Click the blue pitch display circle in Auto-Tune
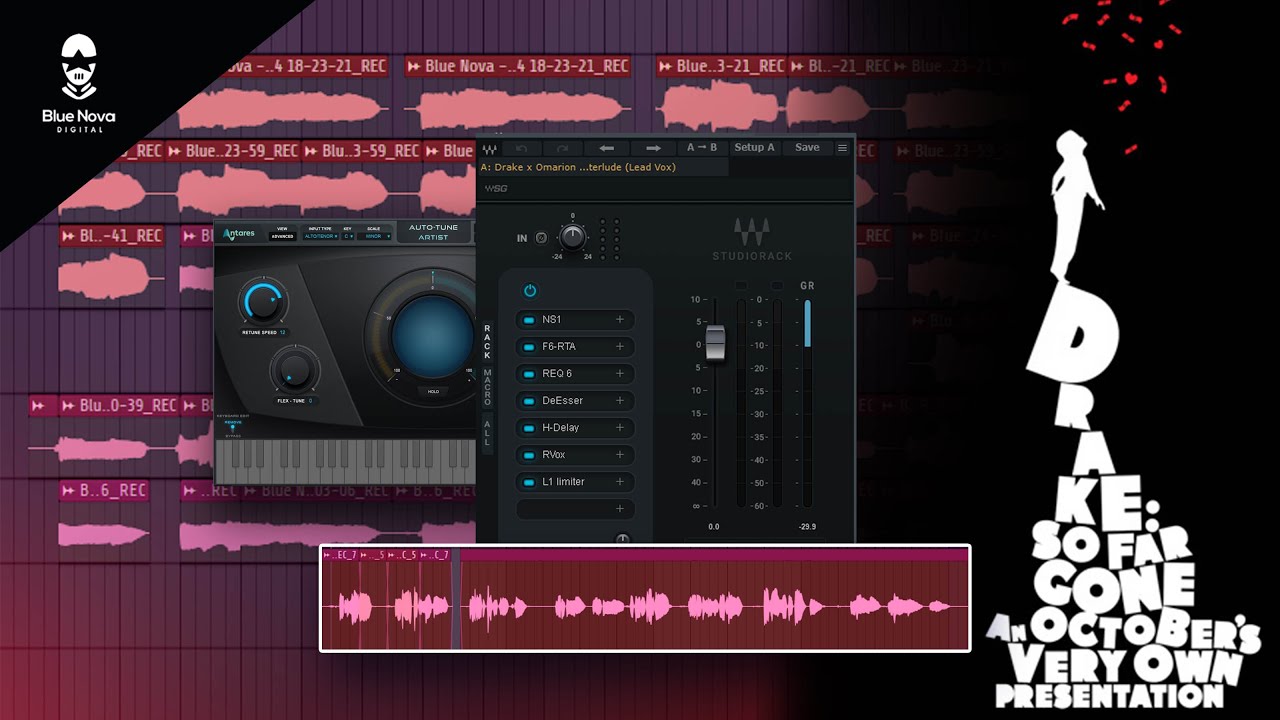Image resolution: width=1280 pixels, height=720 pixels. coord(432,336)
